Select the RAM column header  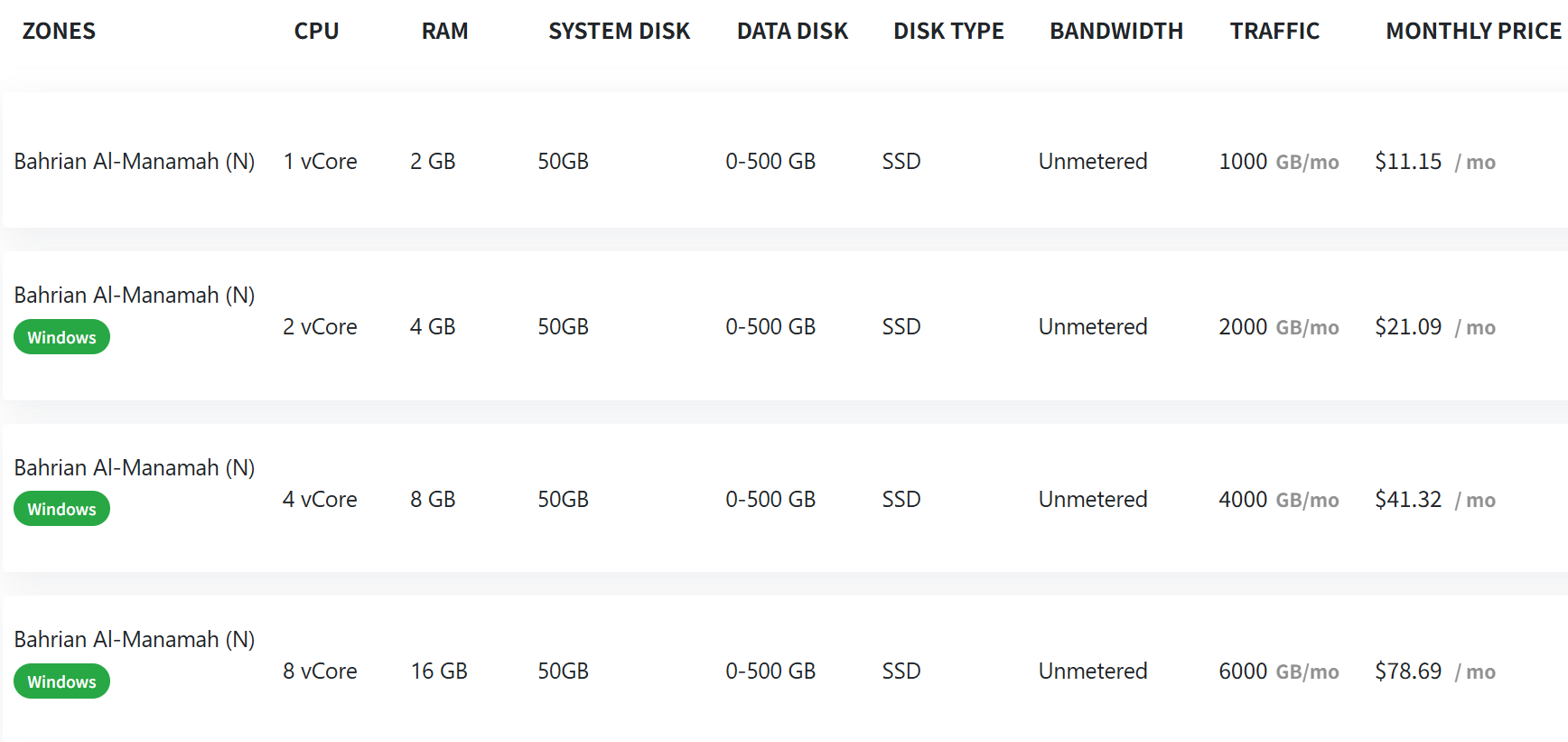444,32
